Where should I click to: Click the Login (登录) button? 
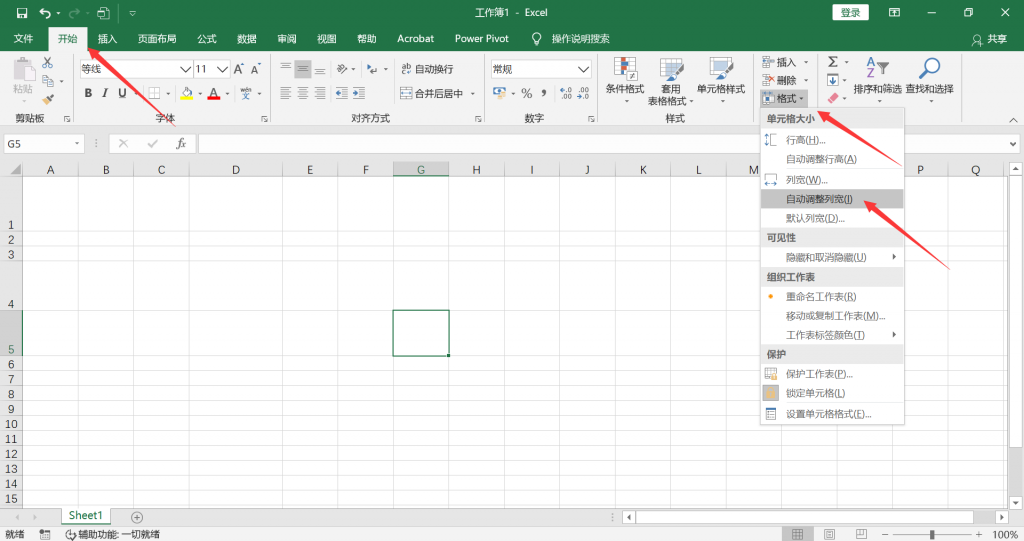[850, 12]
